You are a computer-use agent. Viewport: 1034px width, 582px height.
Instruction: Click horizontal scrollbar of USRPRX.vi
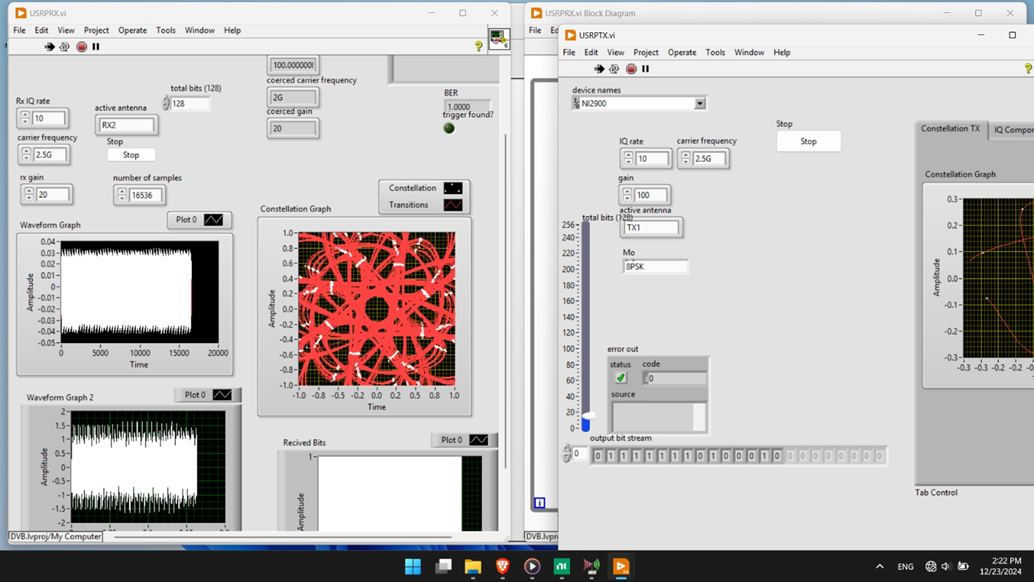[284, 537]
